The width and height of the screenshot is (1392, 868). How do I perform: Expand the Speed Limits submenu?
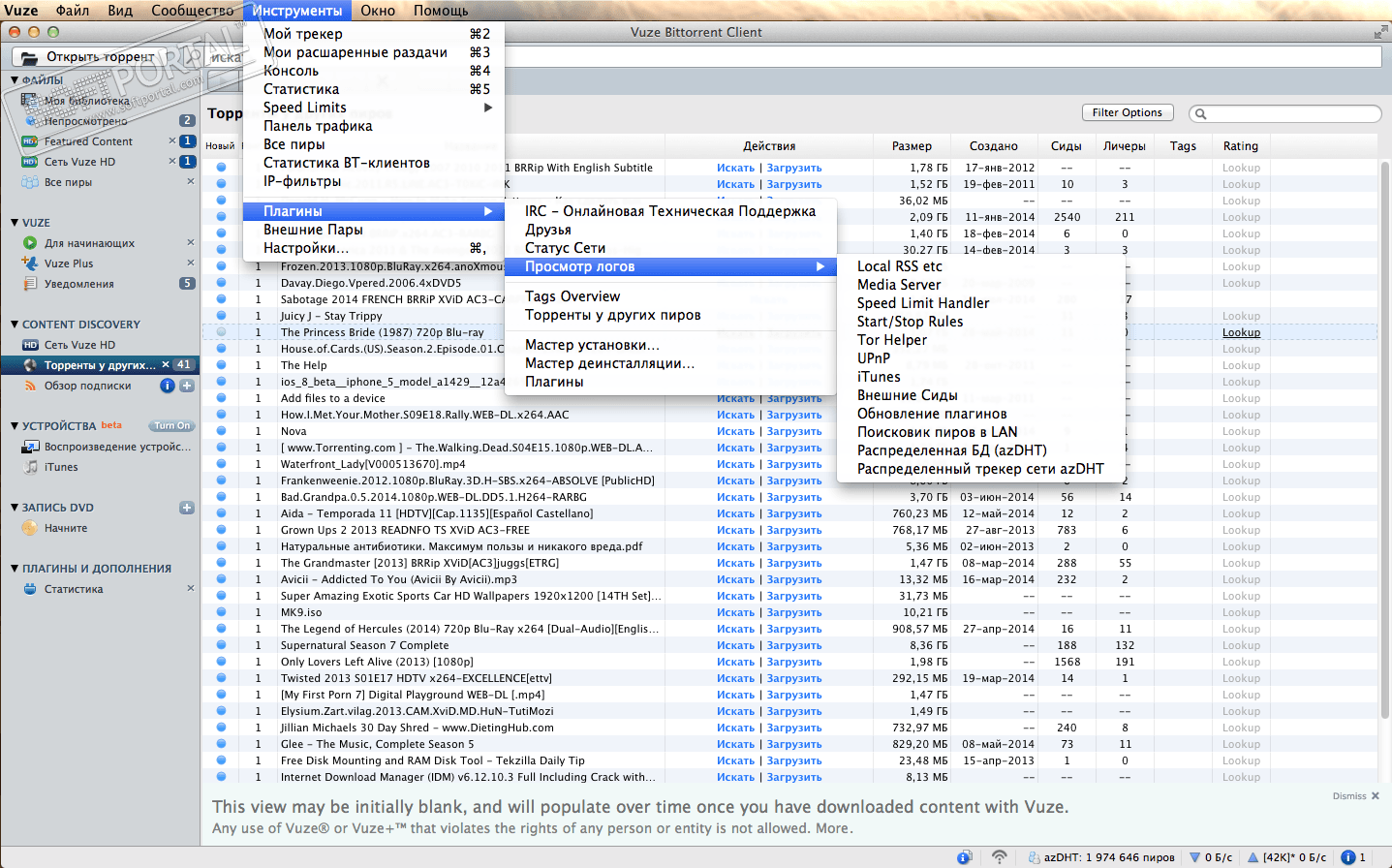pos(488,108)
